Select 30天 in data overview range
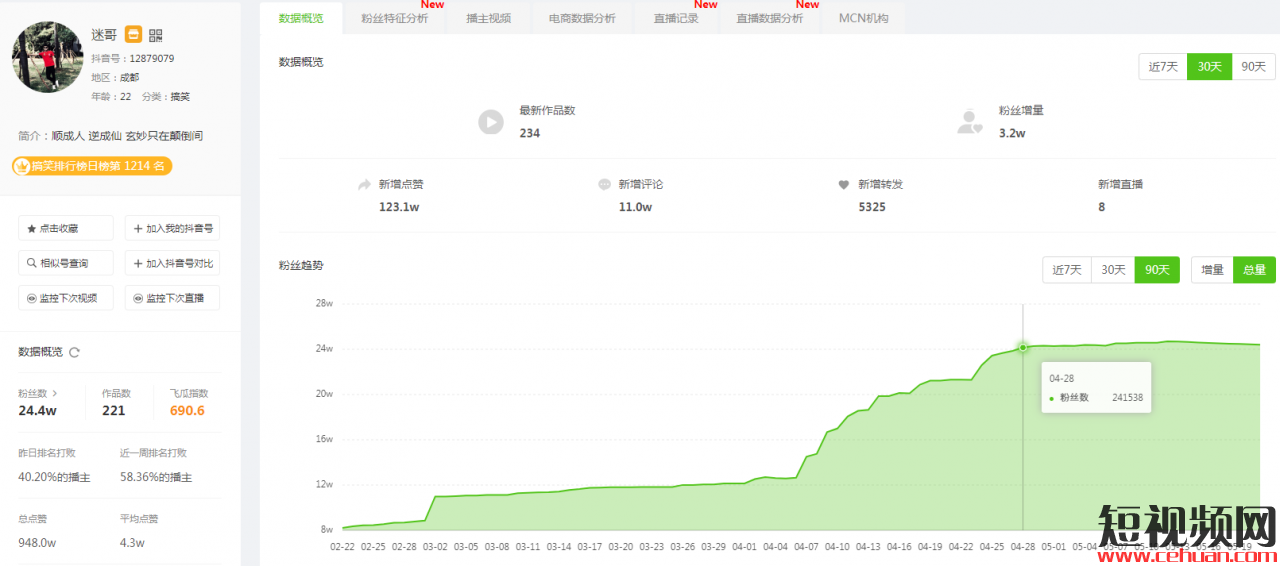 (x=1209, y=66)
